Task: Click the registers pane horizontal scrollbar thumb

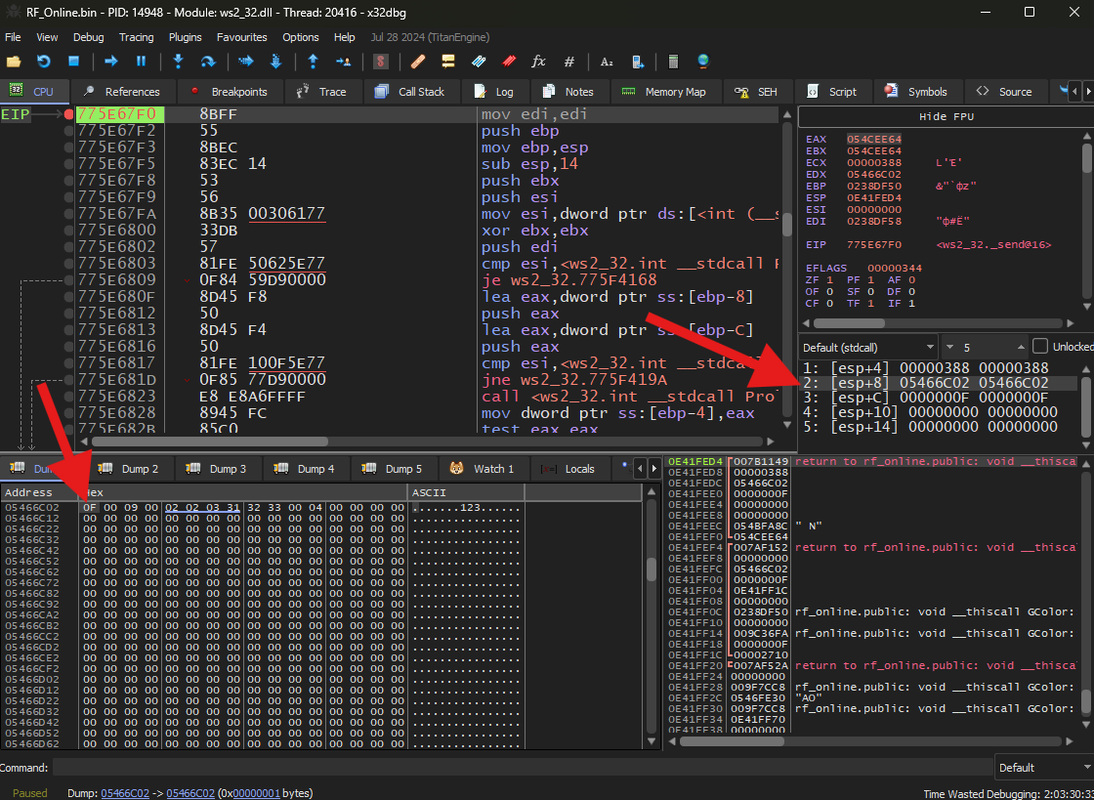Action: pos(849,323)
